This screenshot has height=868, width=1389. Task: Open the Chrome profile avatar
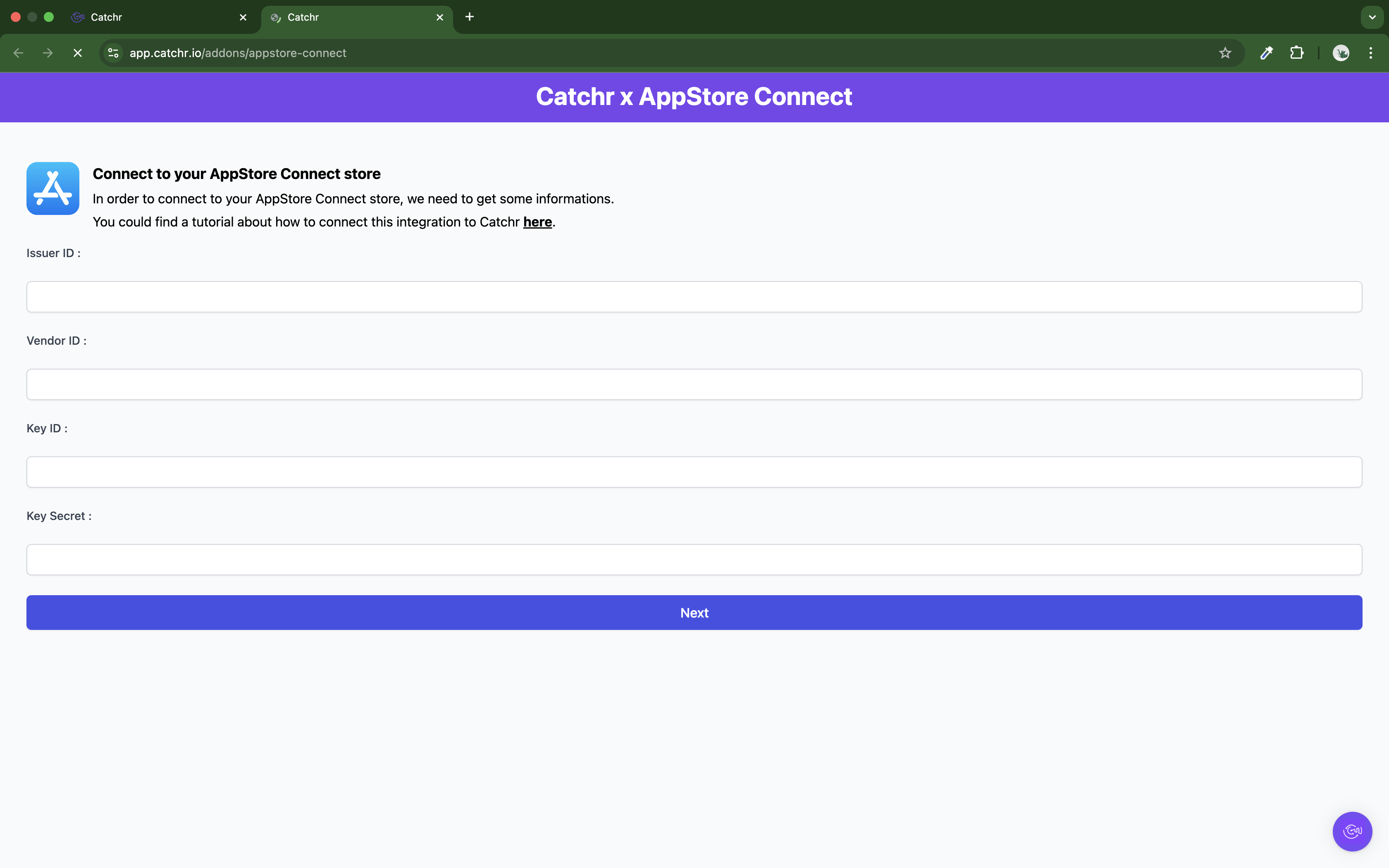(1341, 53)
